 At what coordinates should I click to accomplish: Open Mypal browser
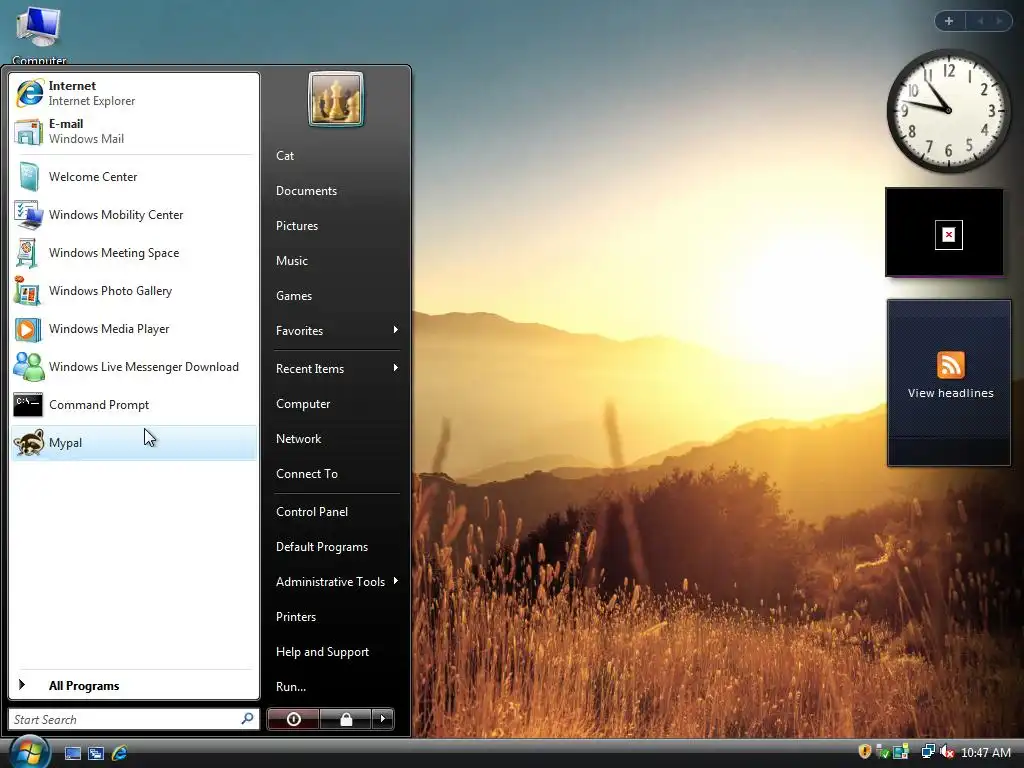click(x=134, y=443)
